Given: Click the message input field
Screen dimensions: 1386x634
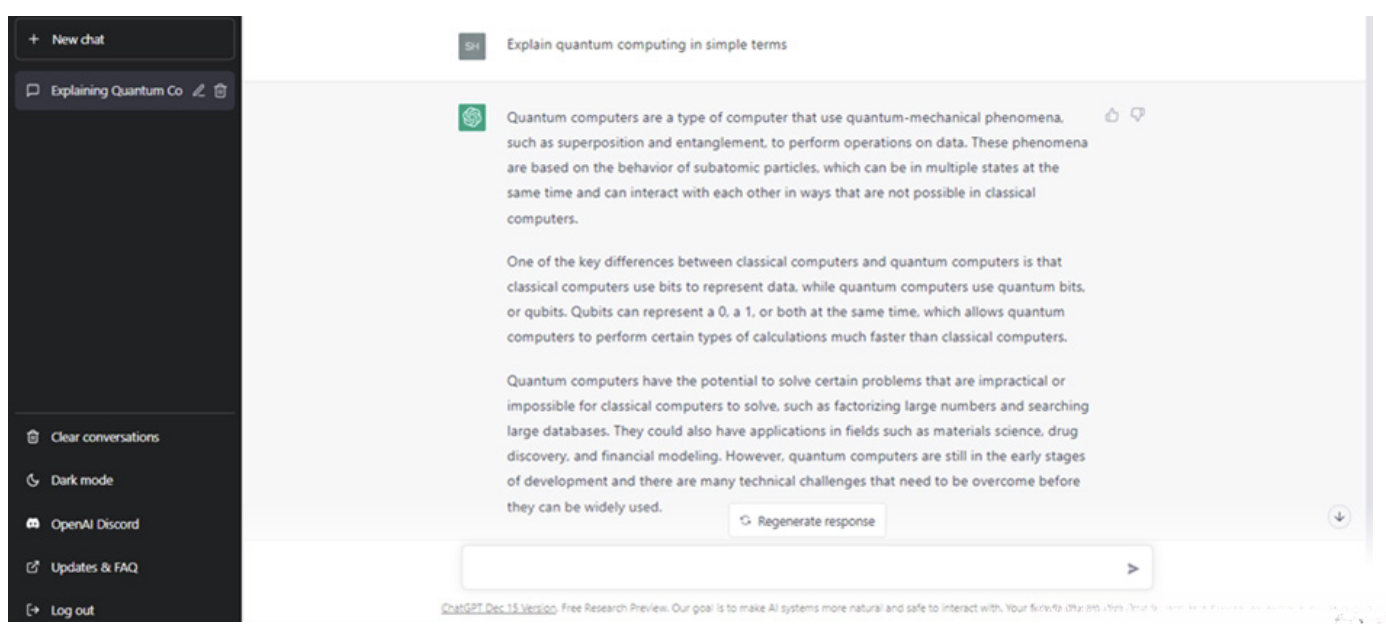Looking at the screenshot, I should (x=790, y=567).
